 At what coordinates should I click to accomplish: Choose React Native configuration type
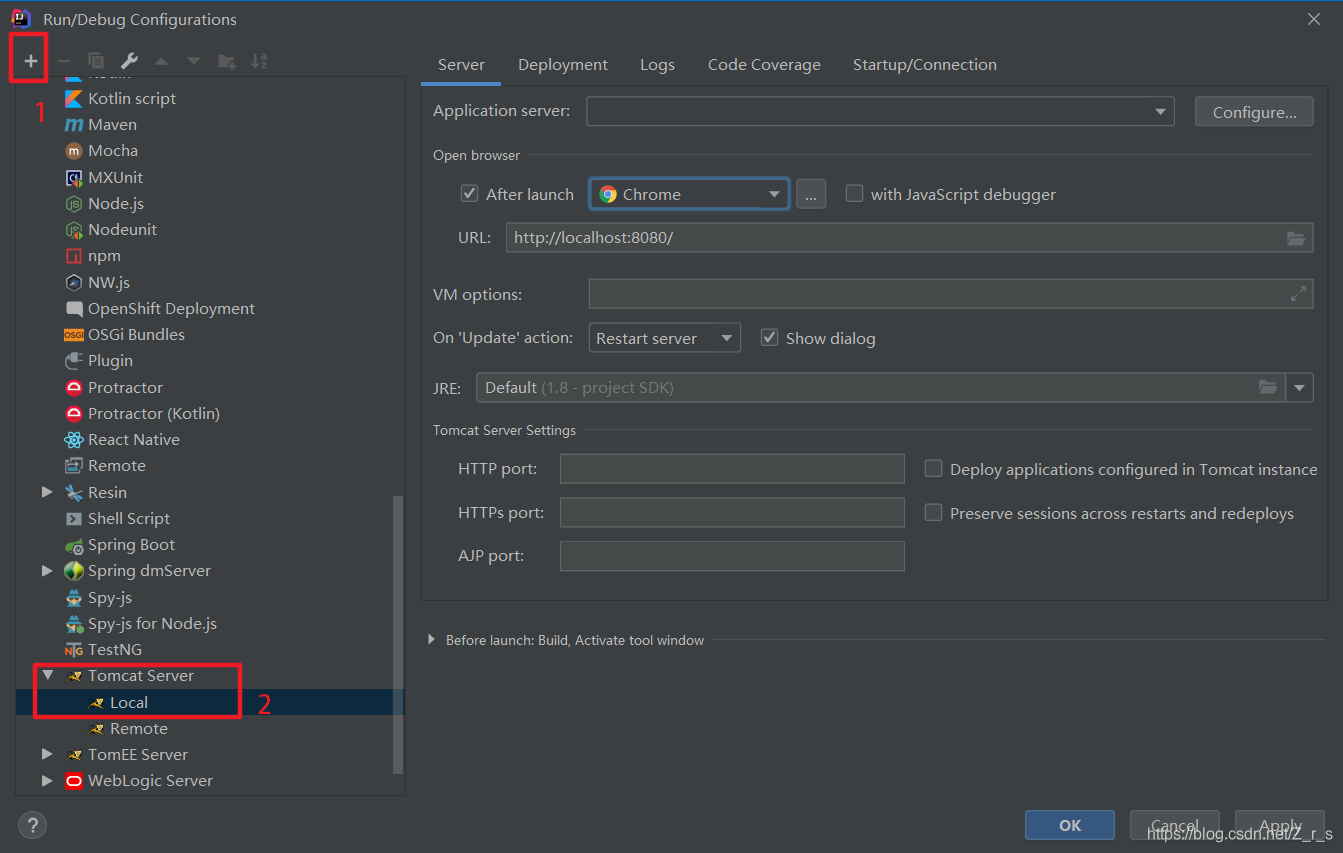pyautogui.click(x=133, y=439)
